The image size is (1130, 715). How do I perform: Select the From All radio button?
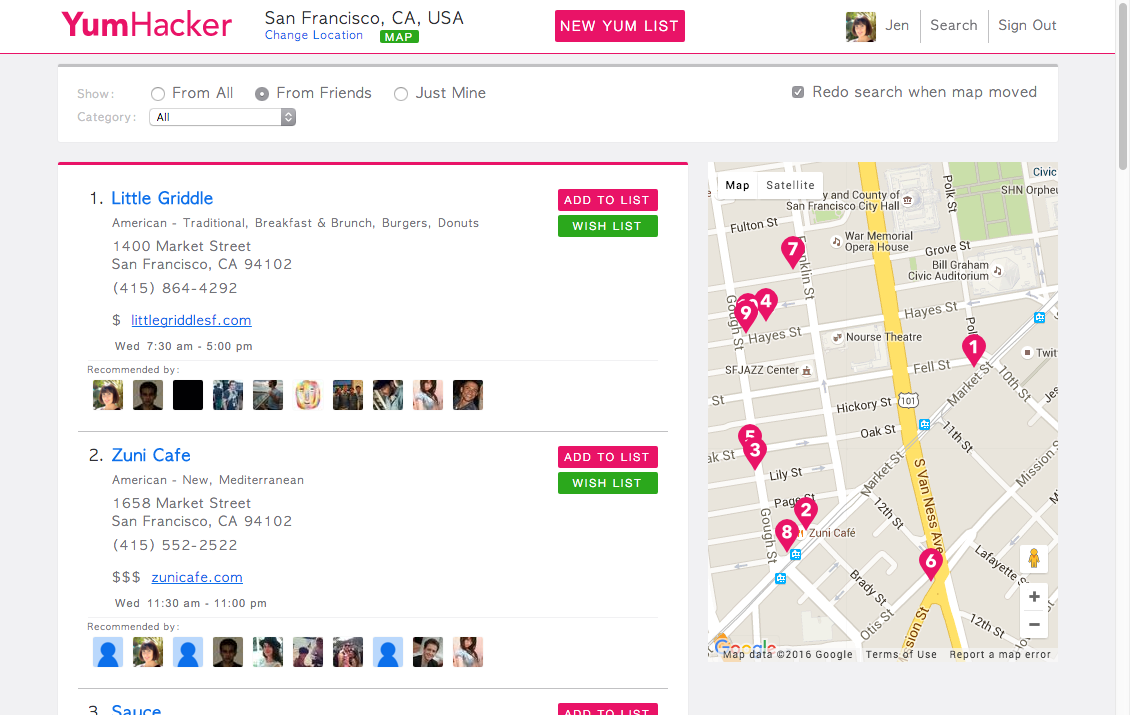click(158, 94)
